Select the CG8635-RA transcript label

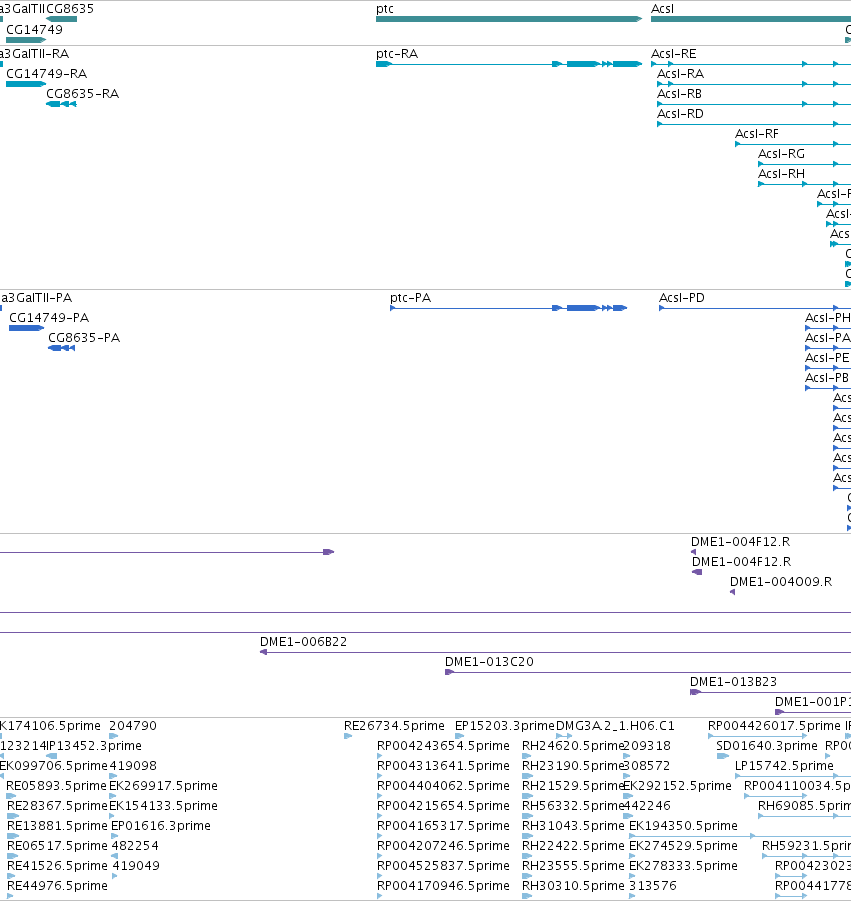(x=83, y=94)
